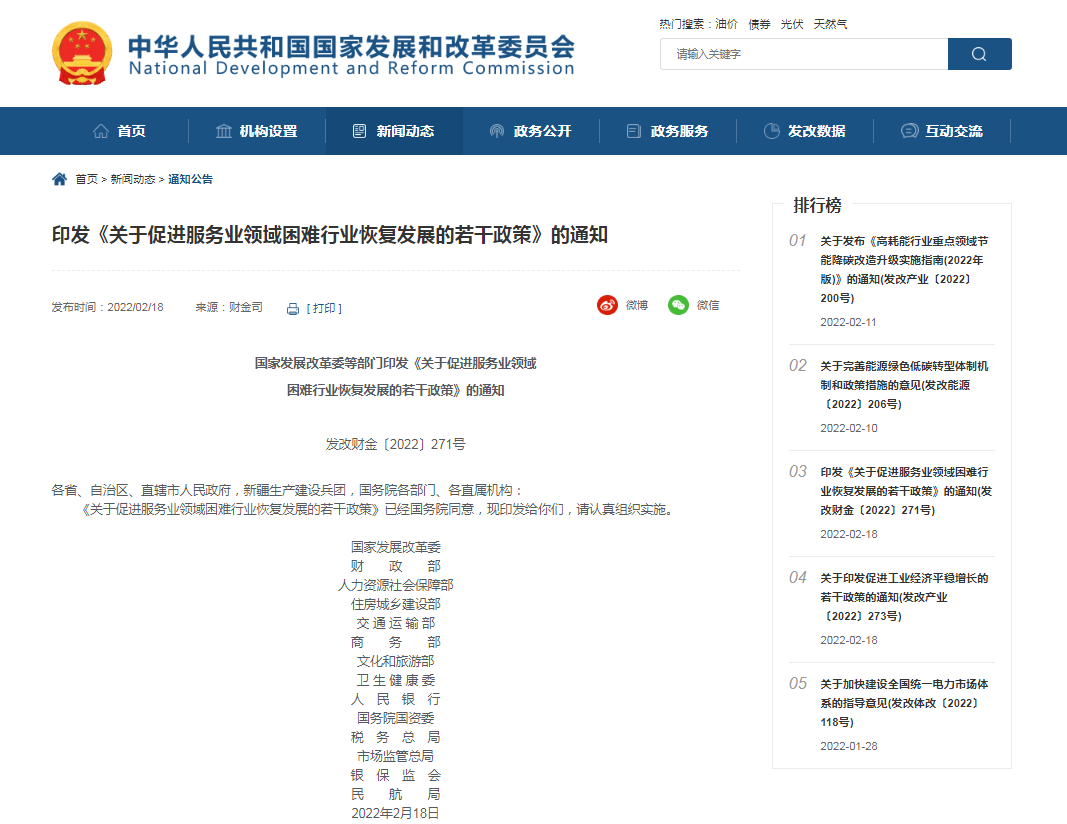Select the 新闻动态 menu item

[x=406, y=131]
